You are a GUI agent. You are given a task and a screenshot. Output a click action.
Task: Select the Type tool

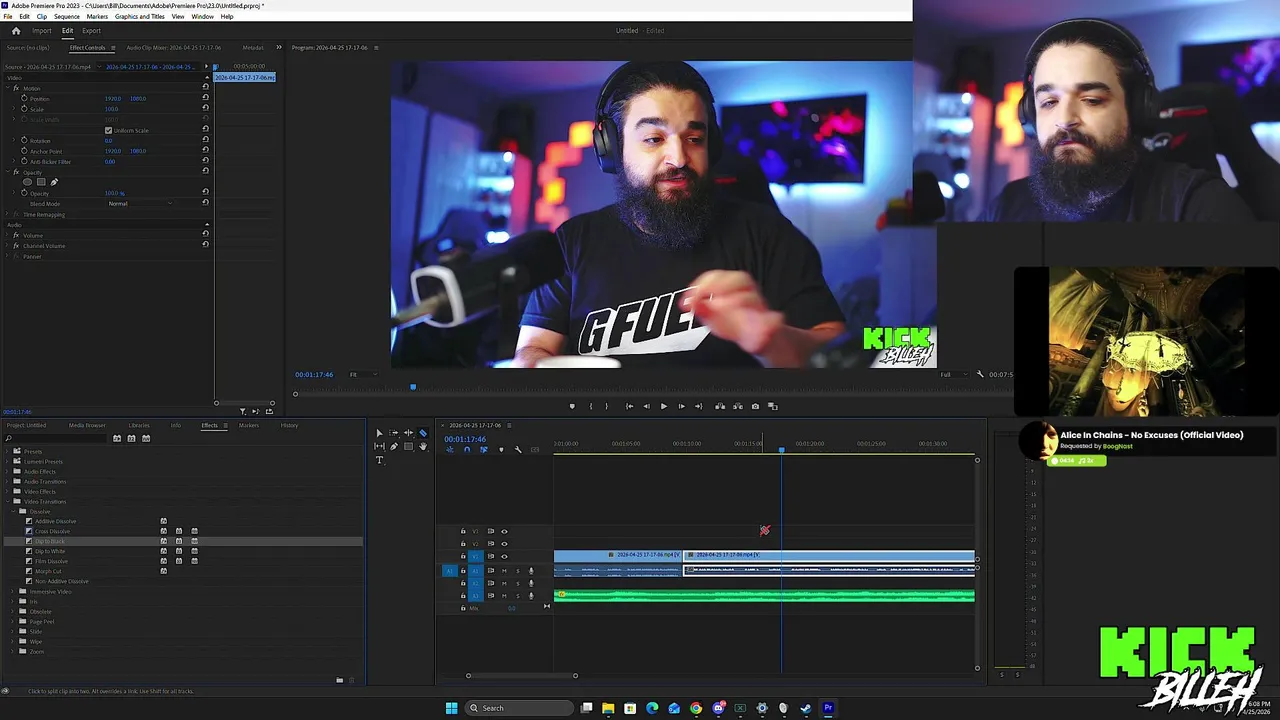coord(379,460)
